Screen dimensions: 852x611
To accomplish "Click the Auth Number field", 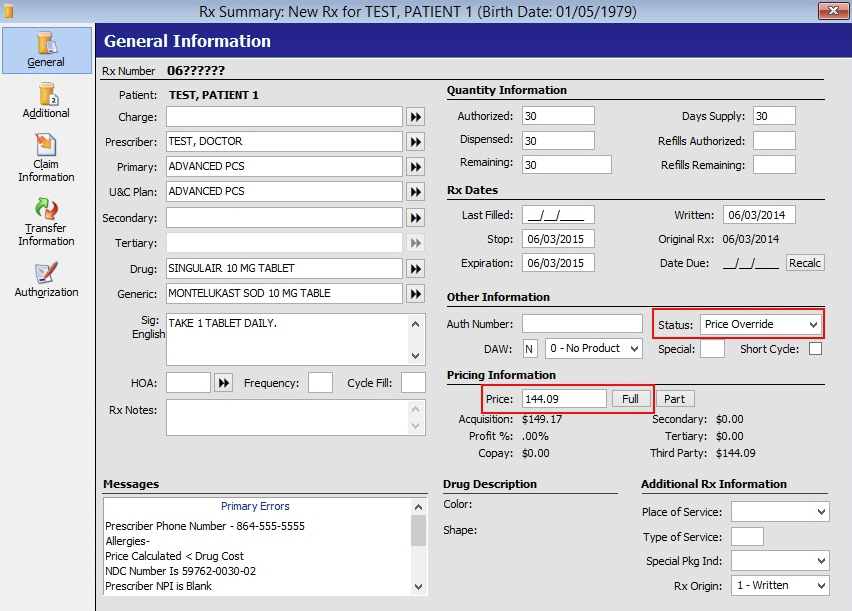I will pos(582,324).
